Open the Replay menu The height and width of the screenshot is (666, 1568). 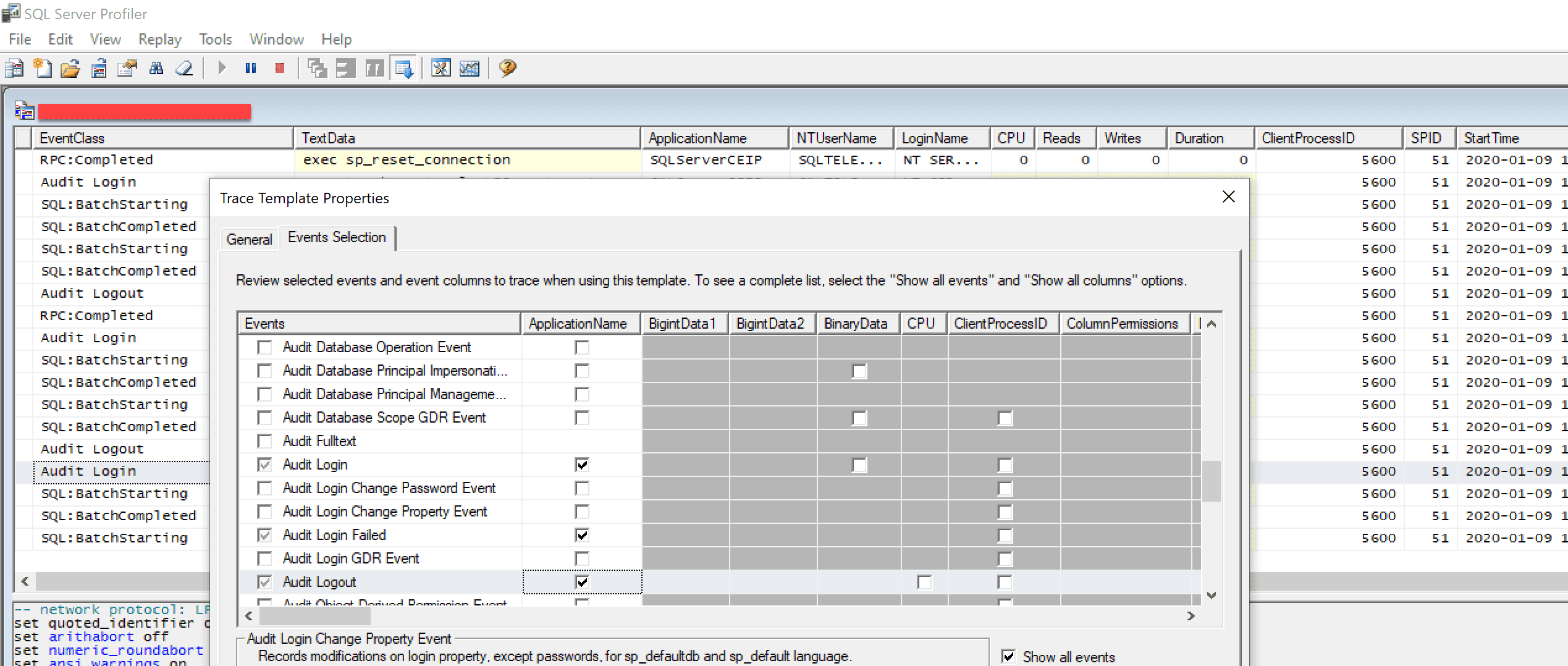click(159, 40)
